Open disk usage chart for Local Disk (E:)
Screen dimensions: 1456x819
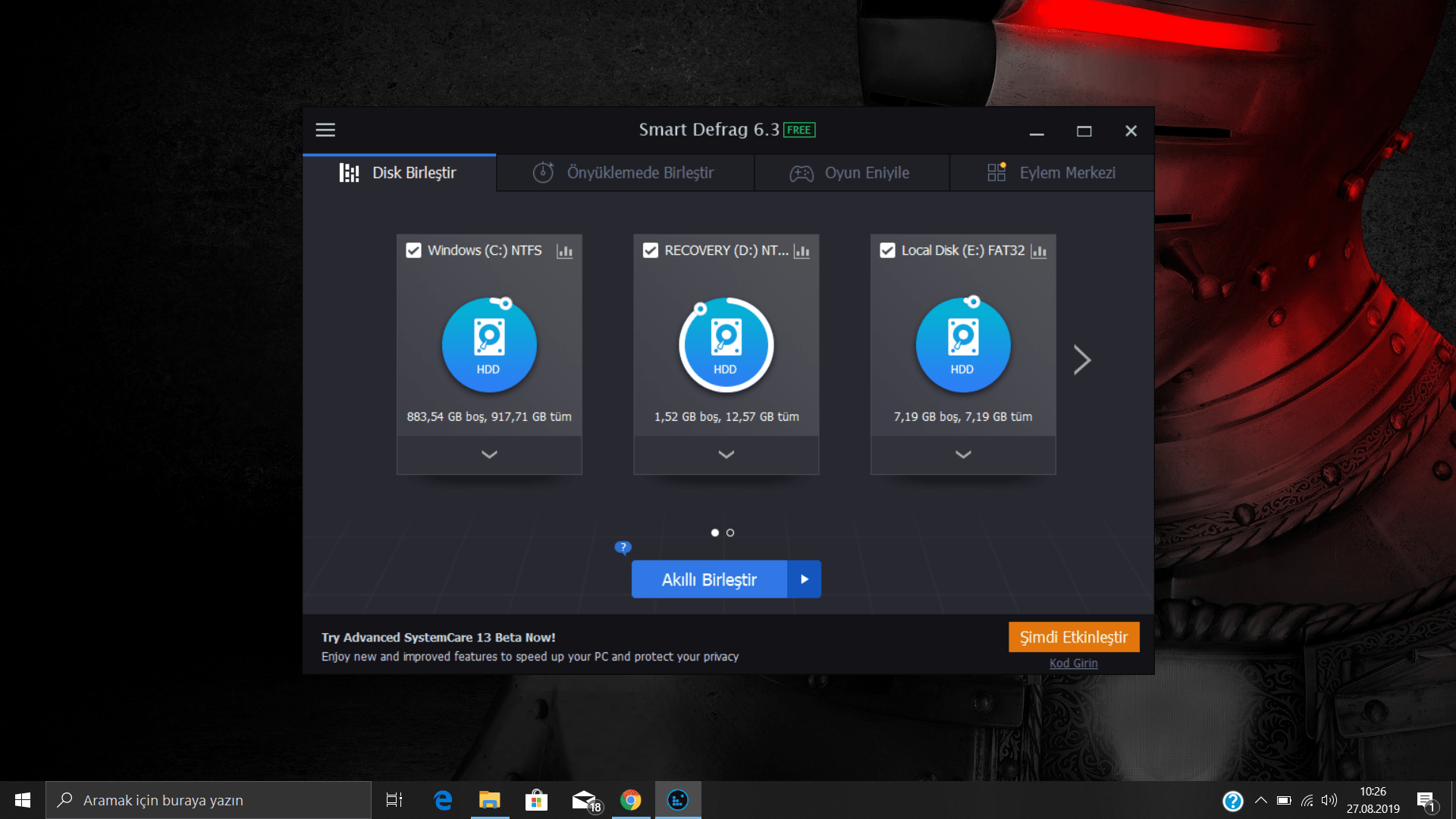(x=1038, y=251)
